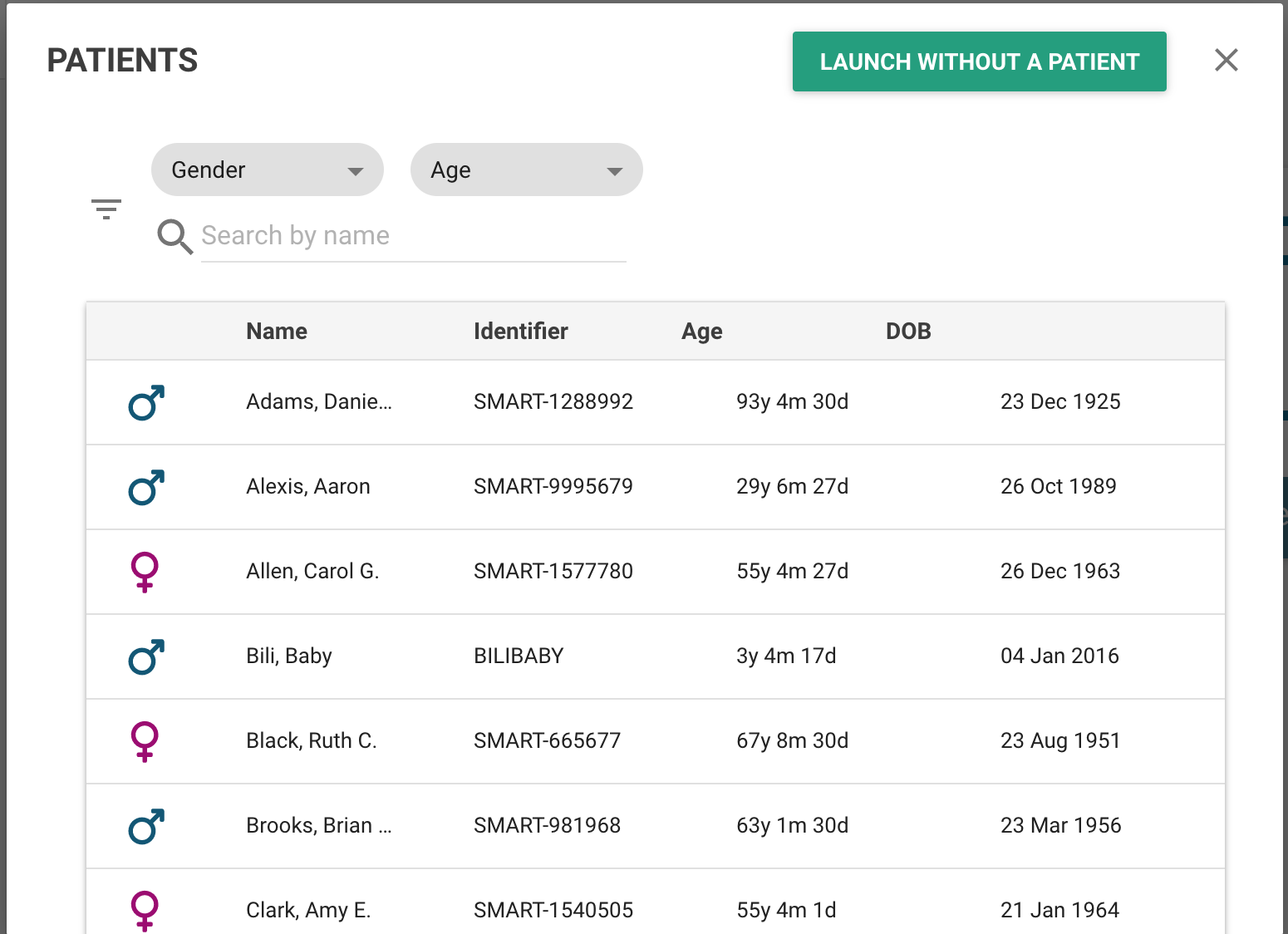Select patient Brooks, Brian

tap(319, 826)
